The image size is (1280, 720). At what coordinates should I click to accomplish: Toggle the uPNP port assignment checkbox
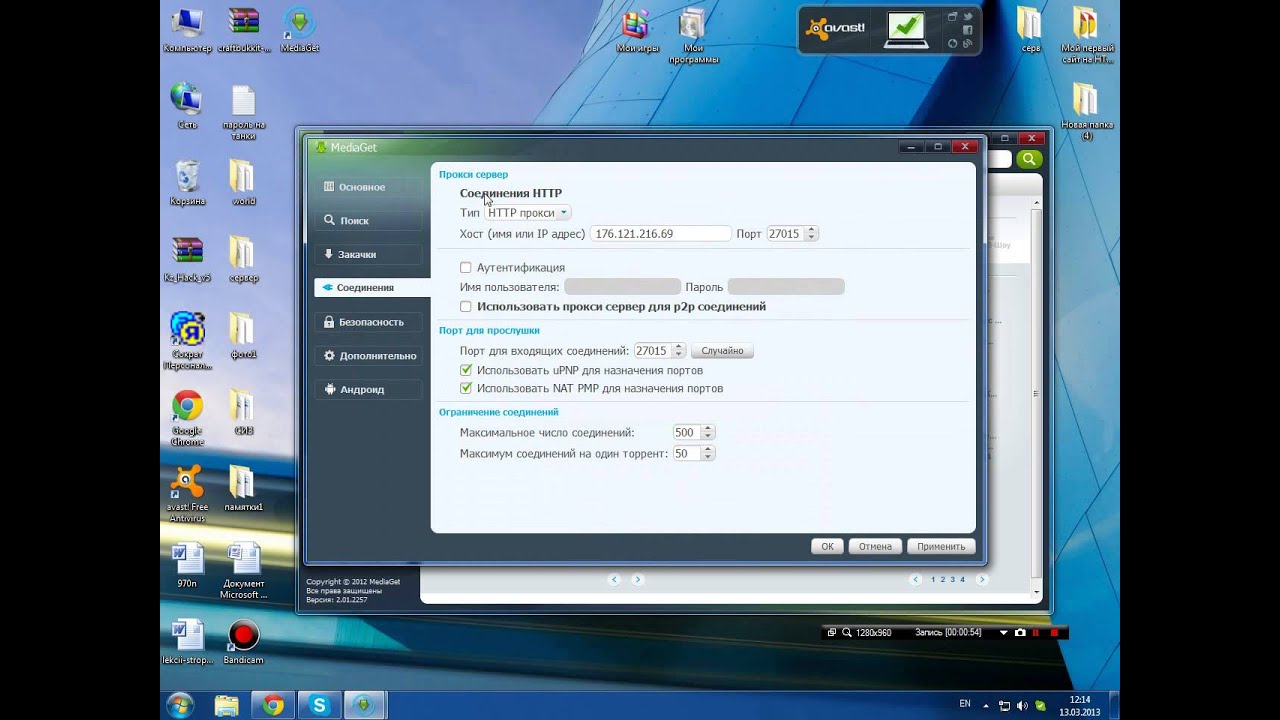[x=465, y=370]
